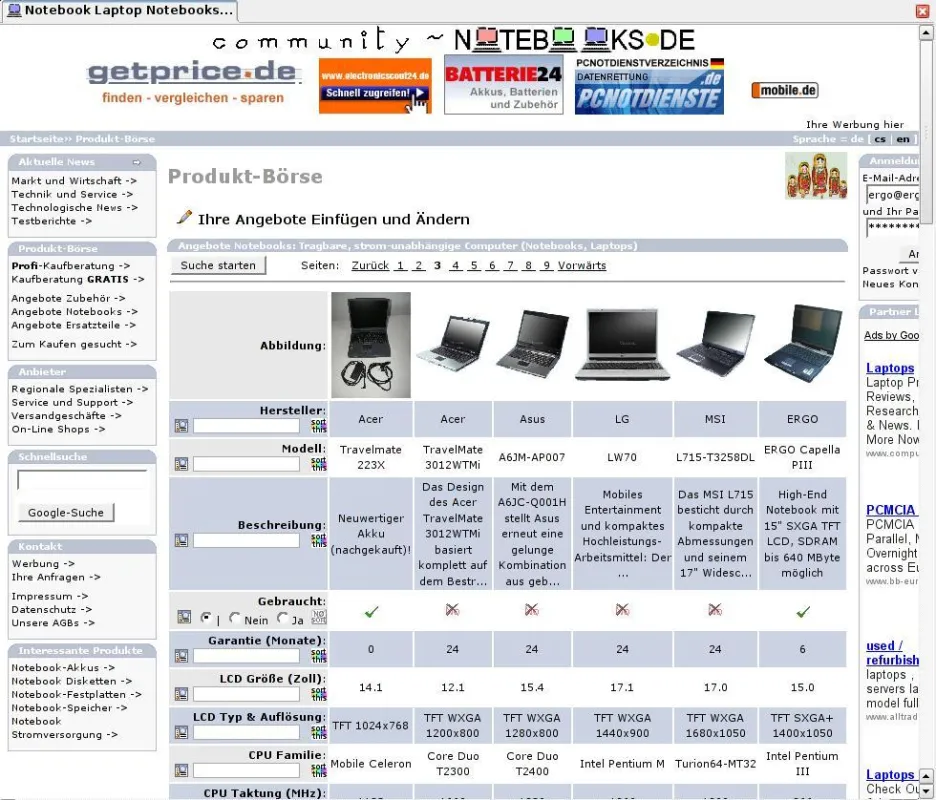Image resolution: width=936 pixels, height=800 pixels.
Task: Sort by LCD Typ & Auflösung sort this icon
Action: 319,732
